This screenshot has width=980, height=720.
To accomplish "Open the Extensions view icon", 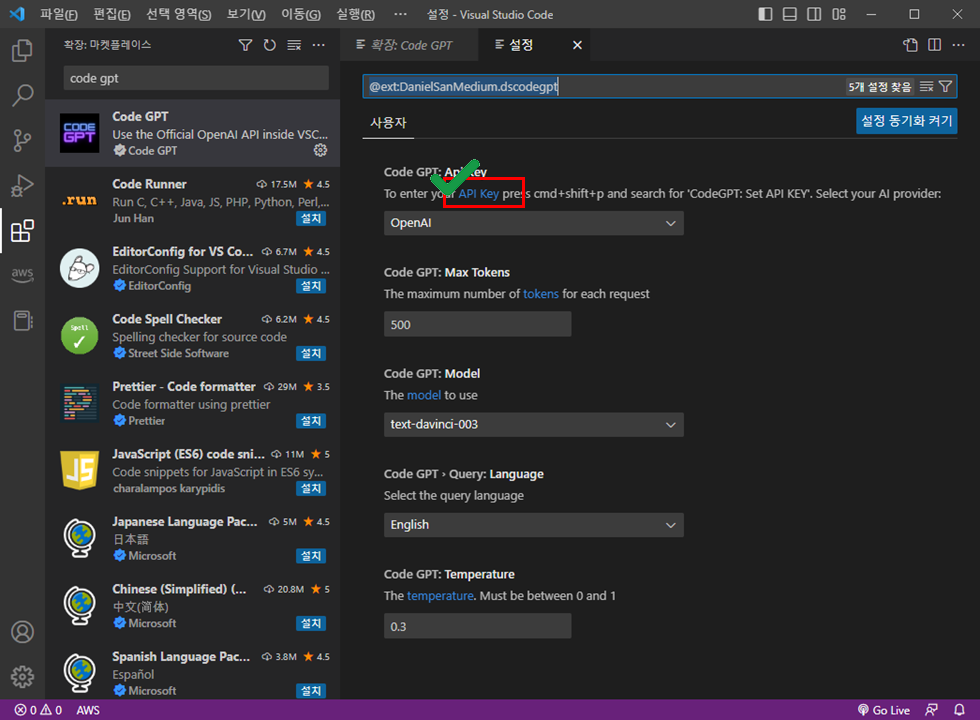I will click(x=22, y=231).
